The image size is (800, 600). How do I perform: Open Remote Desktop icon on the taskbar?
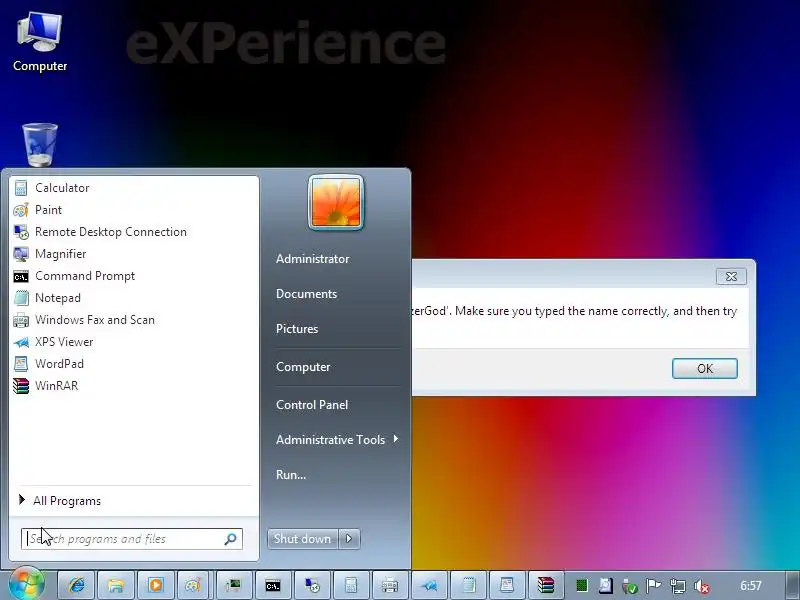tap(312, 585)
